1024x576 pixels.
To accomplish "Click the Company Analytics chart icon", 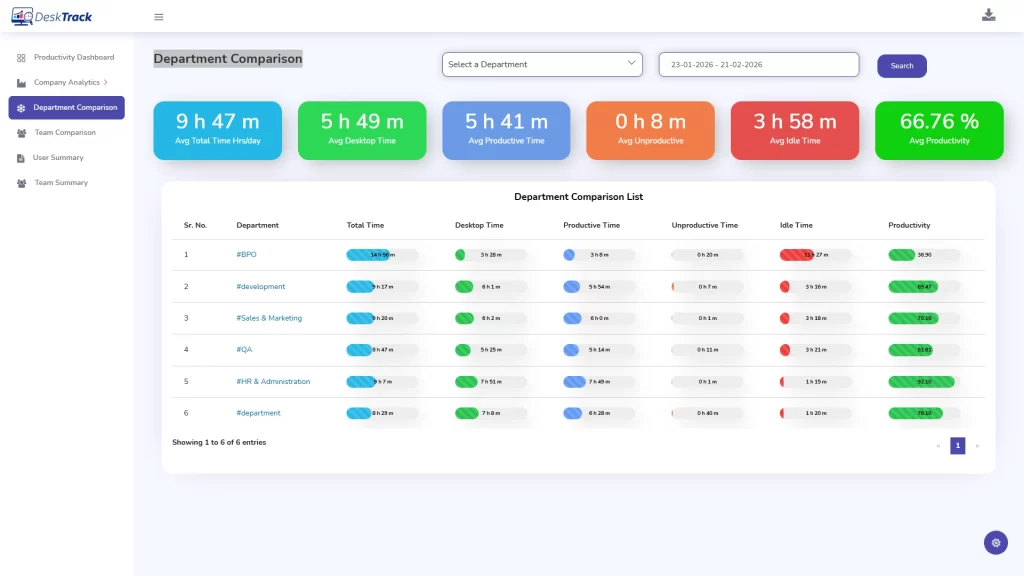I will (x=21, y=83).
